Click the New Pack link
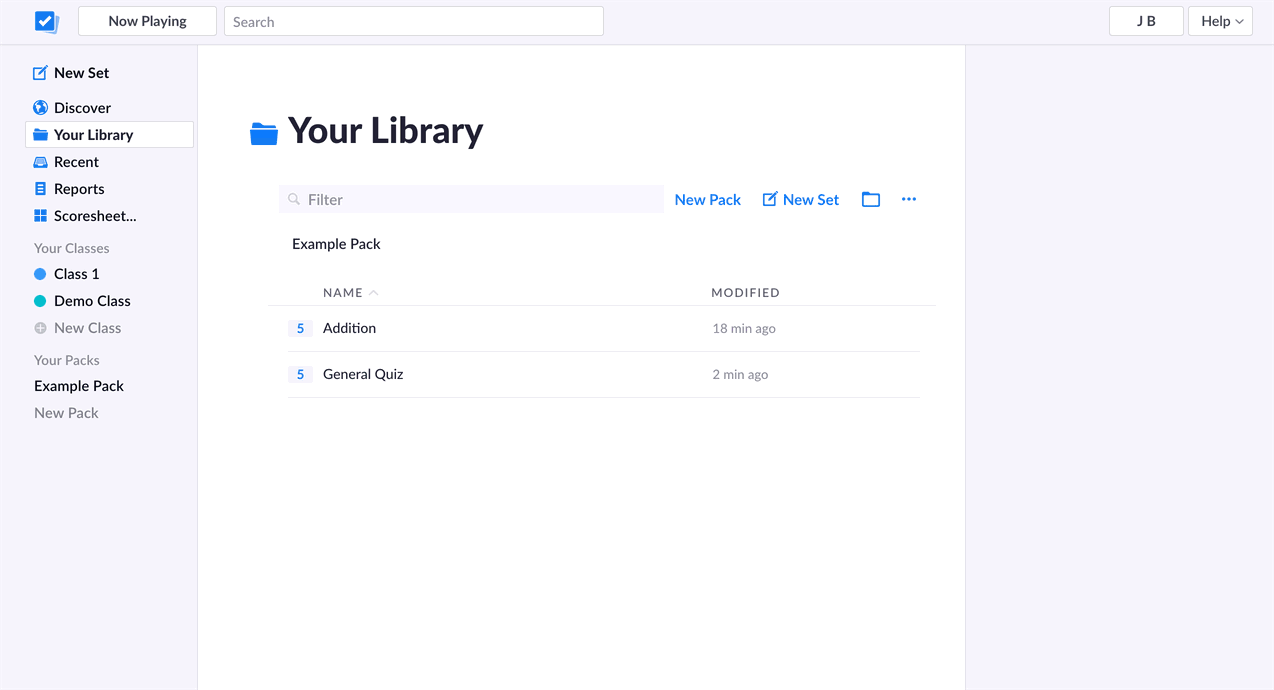The image size is (1274, 690). click(707, 199)
